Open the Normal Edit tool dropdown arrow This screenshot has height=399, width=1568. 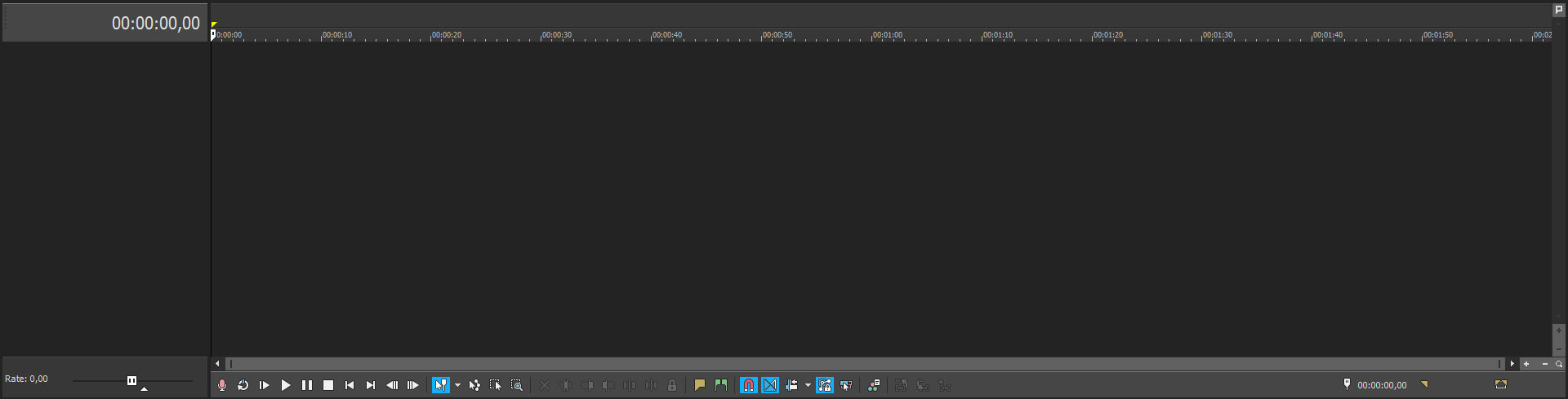pyautogui.click(x=457, y=385)
